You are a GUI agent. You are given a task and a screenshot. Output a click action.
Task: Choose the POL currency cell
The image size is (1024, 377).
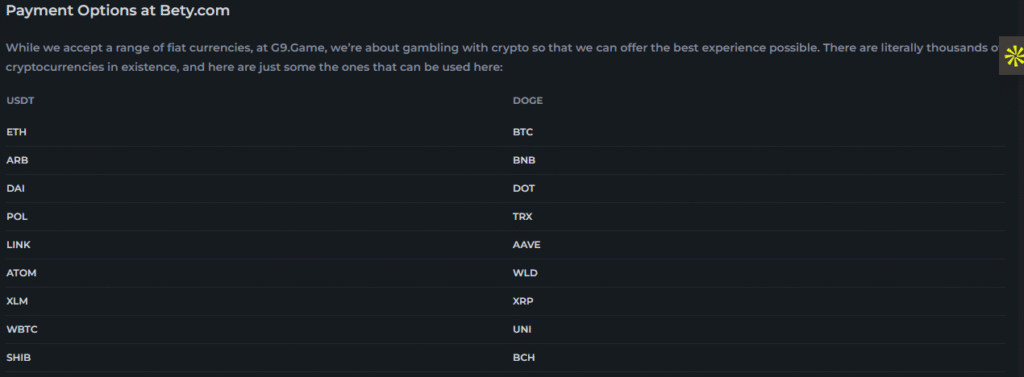pos(17,216)
